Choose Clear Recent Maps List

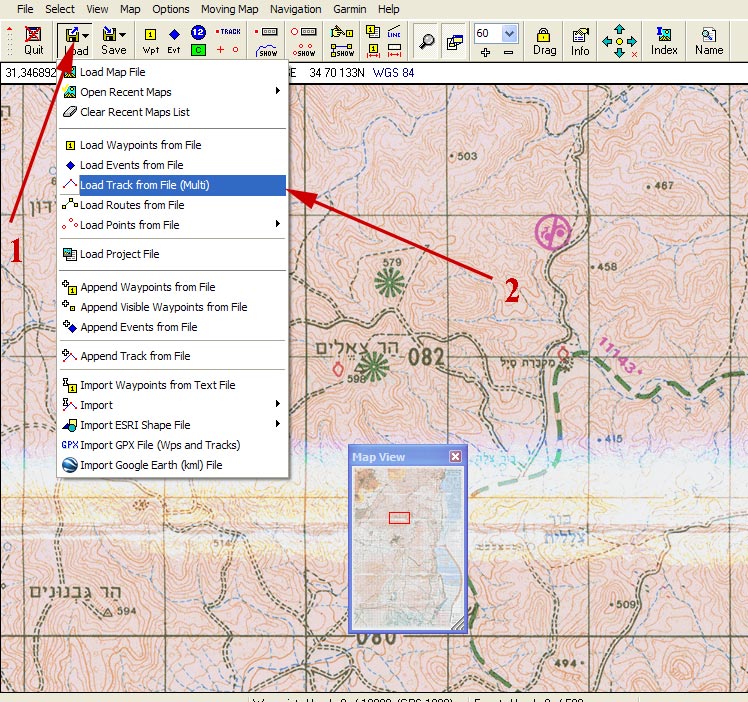173,112
